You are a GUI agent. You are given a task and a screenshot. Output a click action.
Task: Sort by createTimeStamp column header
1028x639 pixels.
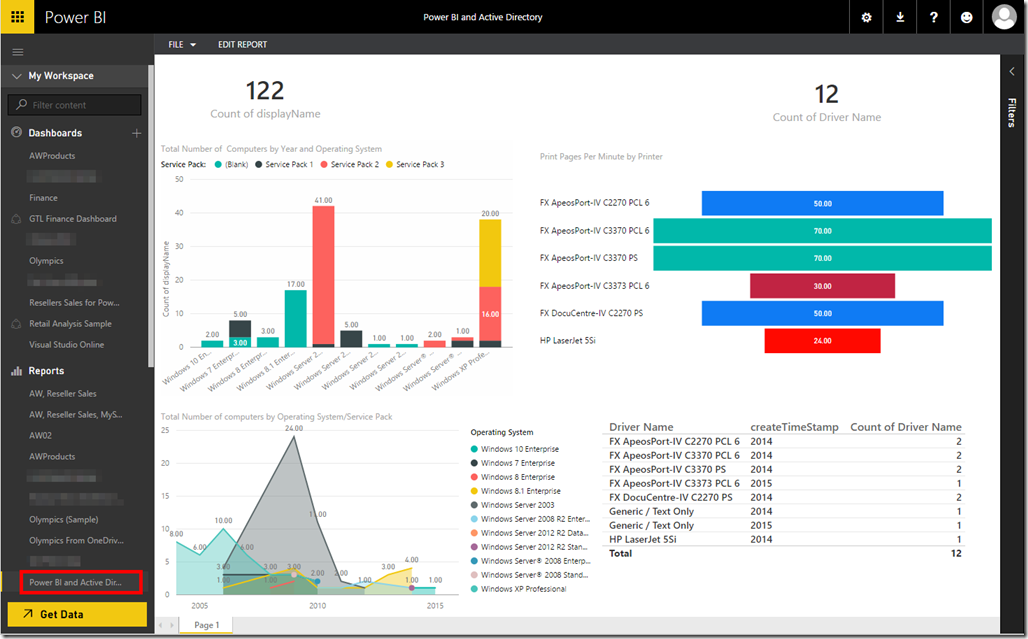click(x=794, y=427)
